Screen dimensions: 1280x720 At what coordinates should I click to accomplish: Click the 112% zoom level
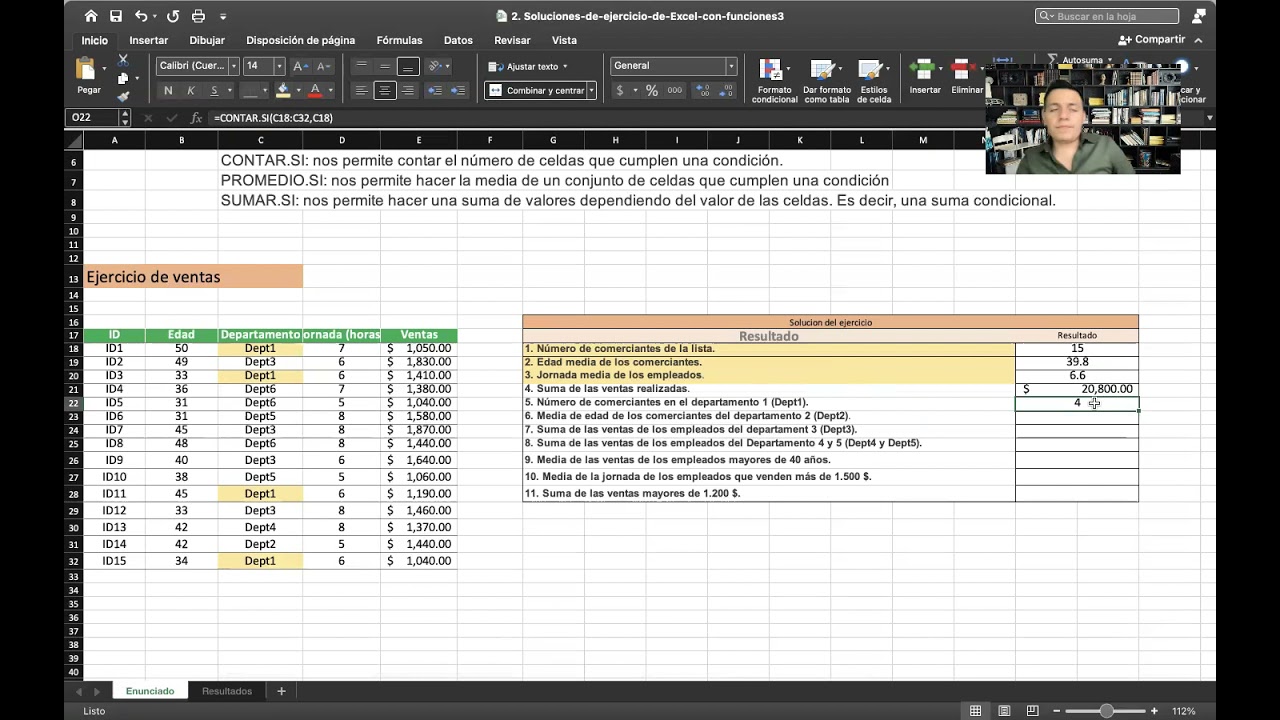pos(1184,711)
